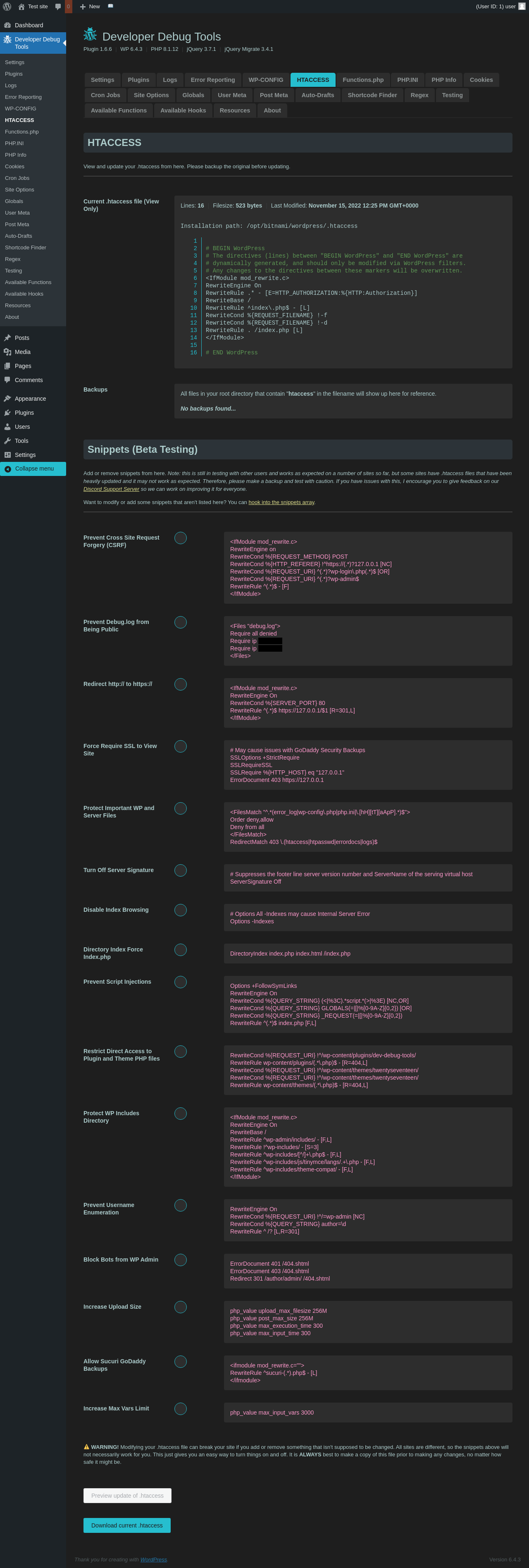The width and height of the screenshot is (529, 1568).
Task: Toggle the Redirect http:// to https:// snippet
Action: [x=181, y=684]
